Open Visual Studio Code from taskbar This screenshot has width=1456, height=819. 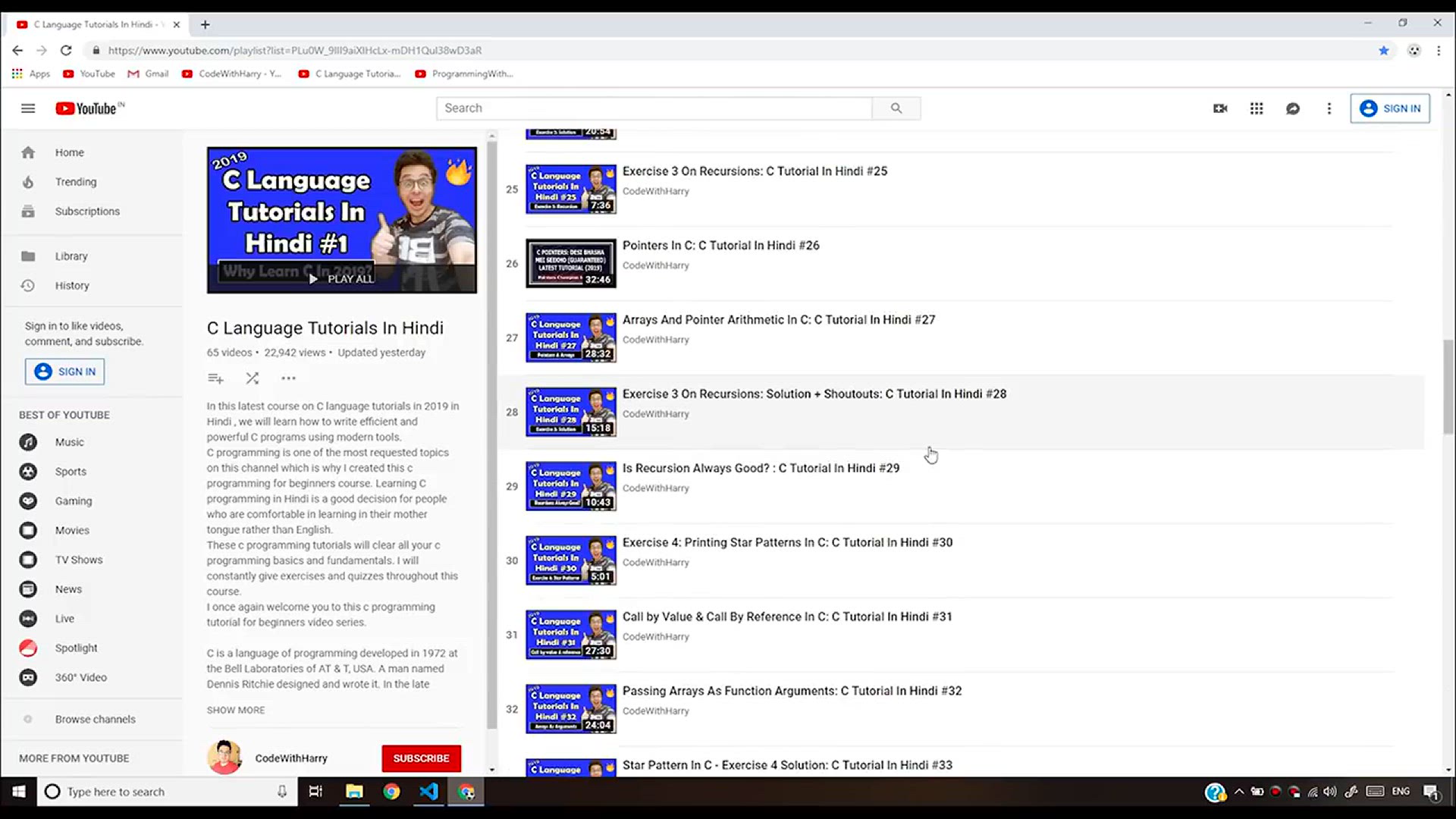point(428,792)
